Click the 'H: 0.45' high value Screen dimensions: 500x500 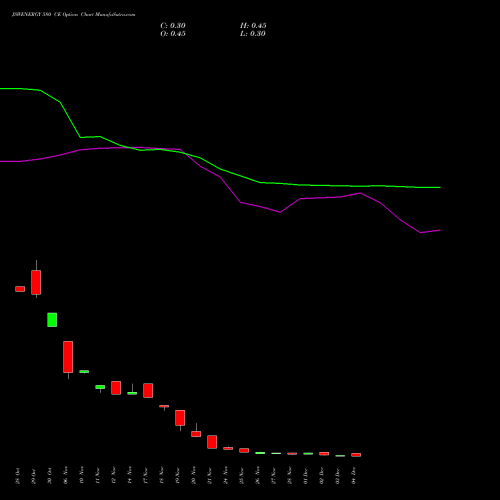[x=253, y=26]
